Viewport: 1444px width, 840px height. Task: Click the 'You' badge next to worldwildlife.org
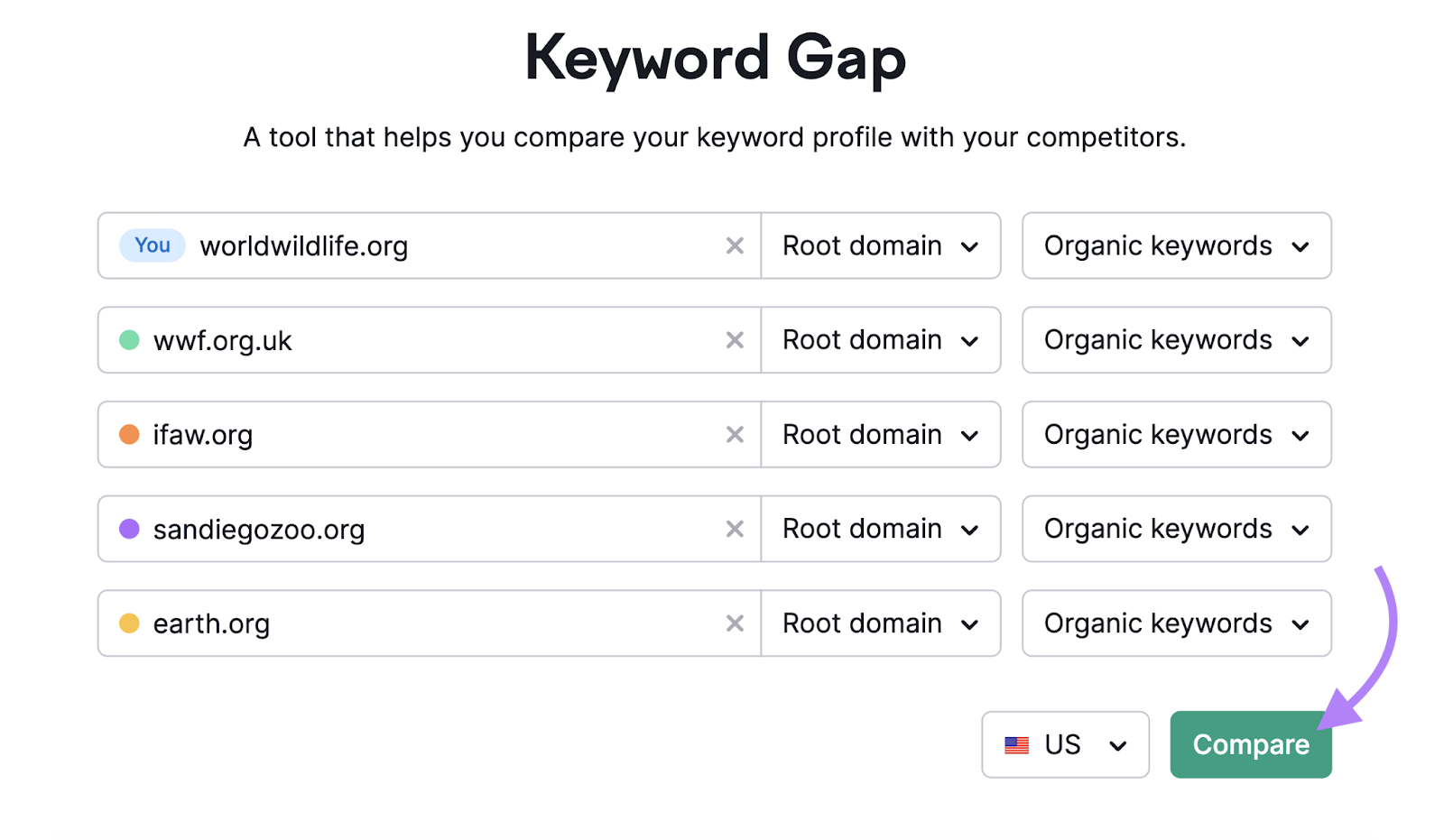coord(151,245)
